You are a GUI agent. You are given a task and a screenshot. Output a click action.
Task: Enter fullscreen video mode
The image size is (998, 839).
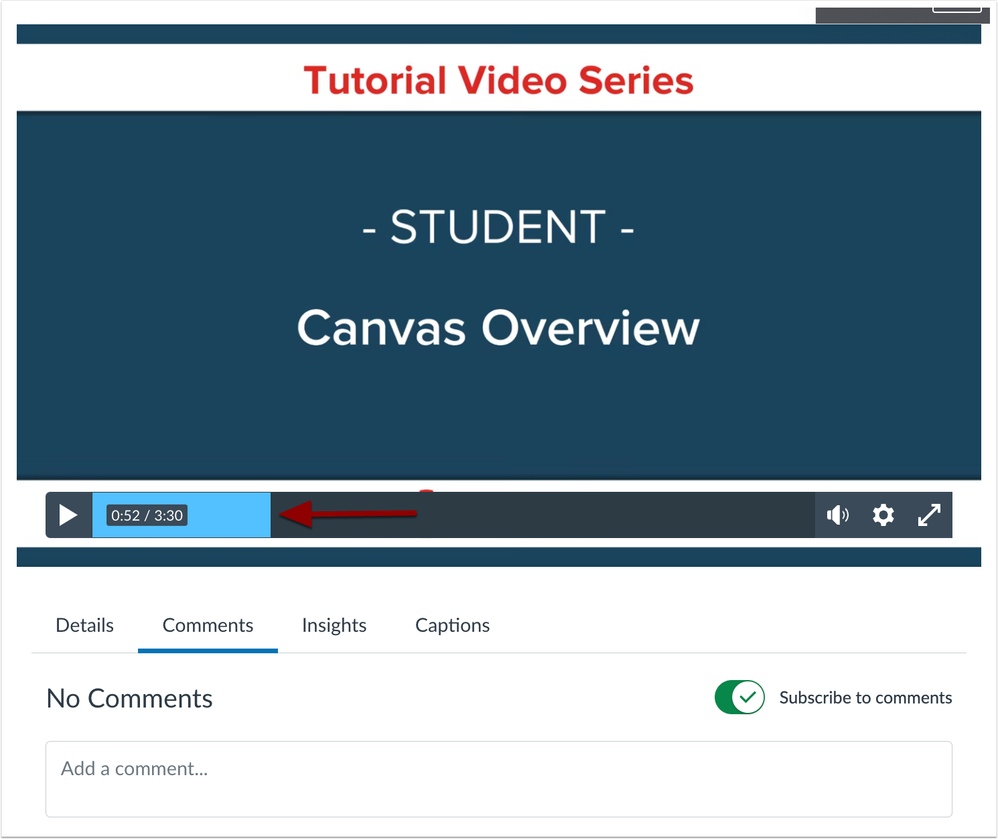coord(929,515)
